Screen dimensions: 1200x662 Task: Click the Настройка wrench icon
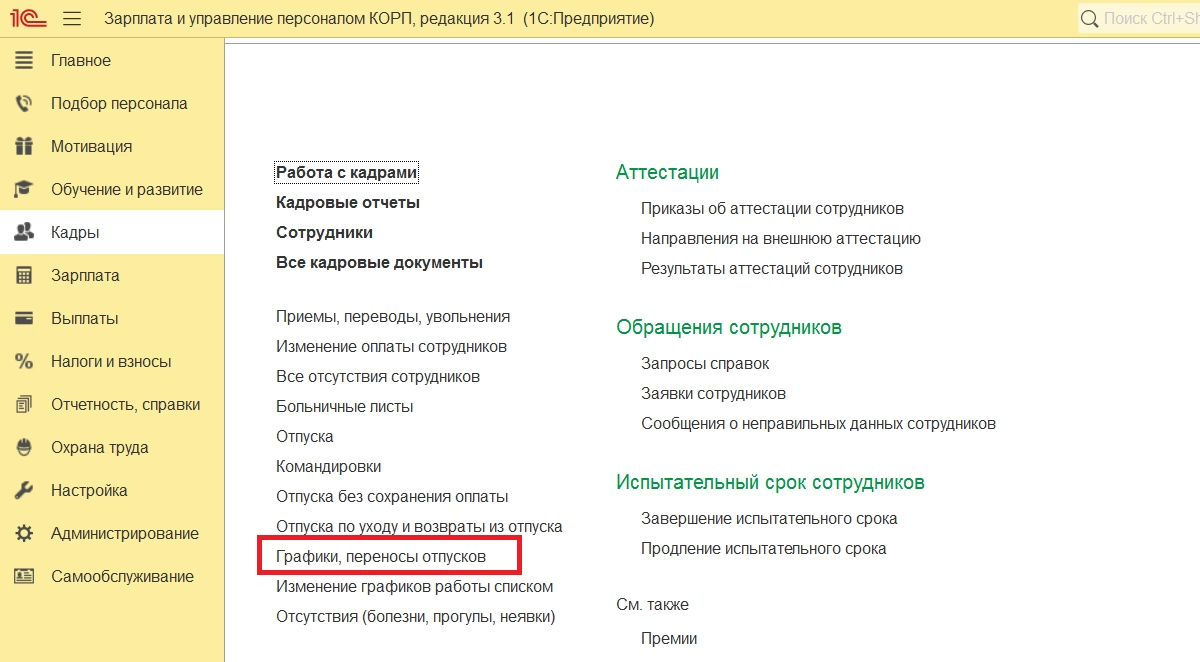tap(24, 491)
